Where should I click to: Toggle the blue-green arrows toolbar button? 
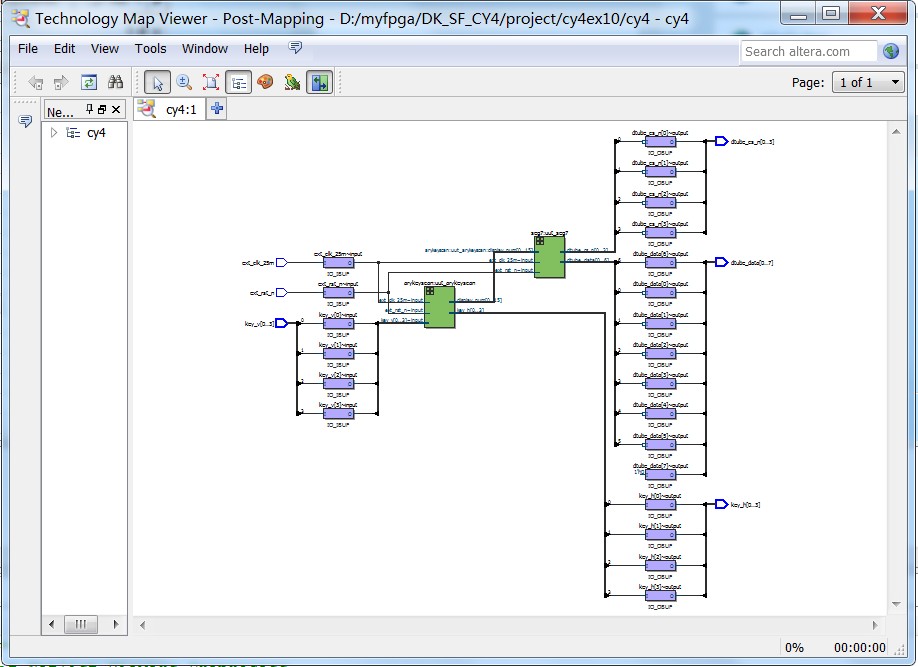(x=319, y=83)
